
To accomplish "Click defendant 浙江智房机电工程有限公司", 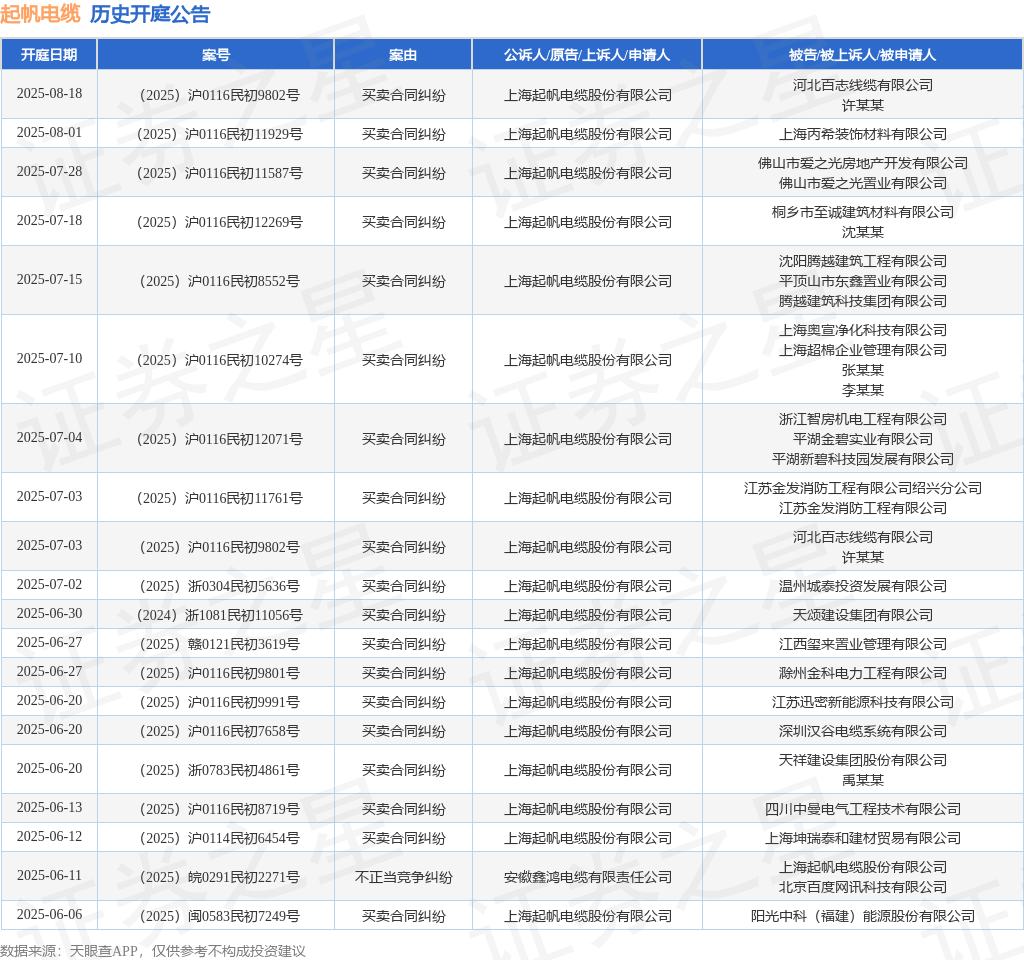I will (x=863, y=419).
